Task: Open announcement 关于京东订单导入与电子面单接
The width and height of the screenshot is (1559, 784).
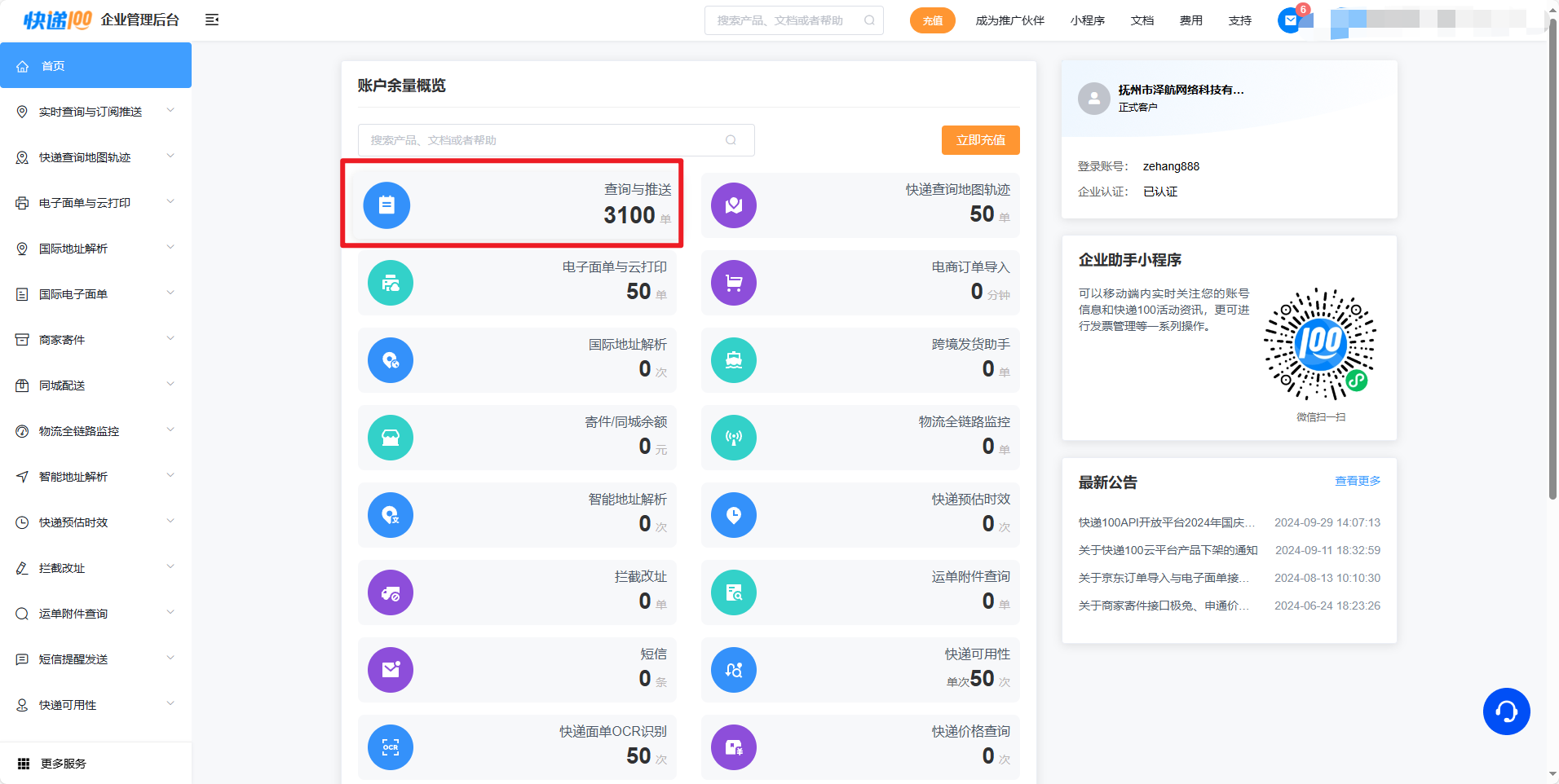Action: pyautogui.click(x=1164, y=578)
